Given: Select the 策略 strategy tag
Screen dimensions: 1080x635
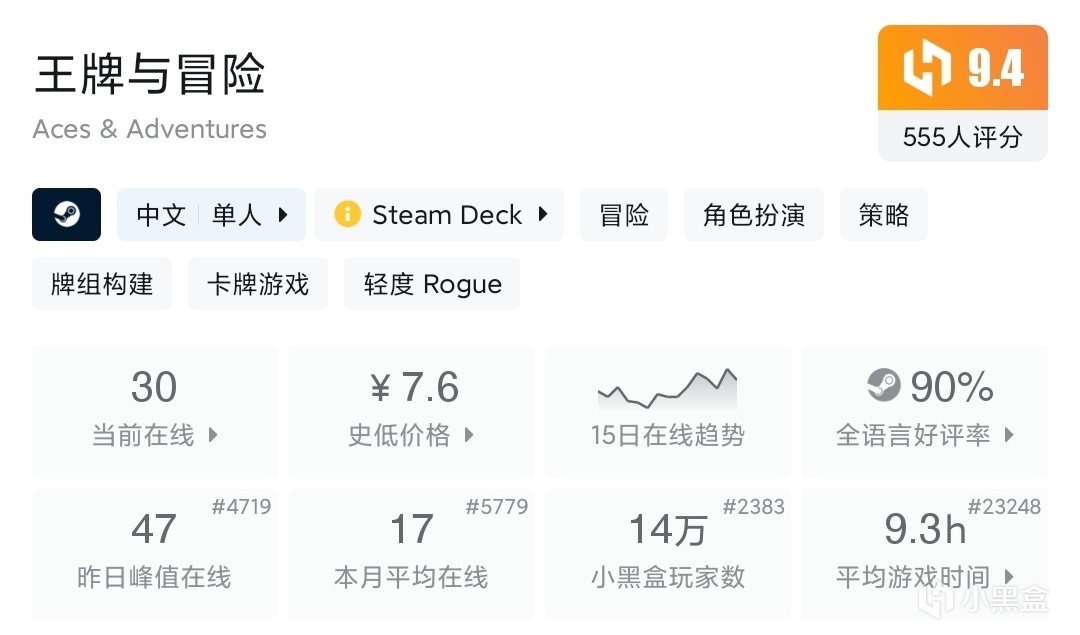Looking at the screenshot, I should 883,214.
